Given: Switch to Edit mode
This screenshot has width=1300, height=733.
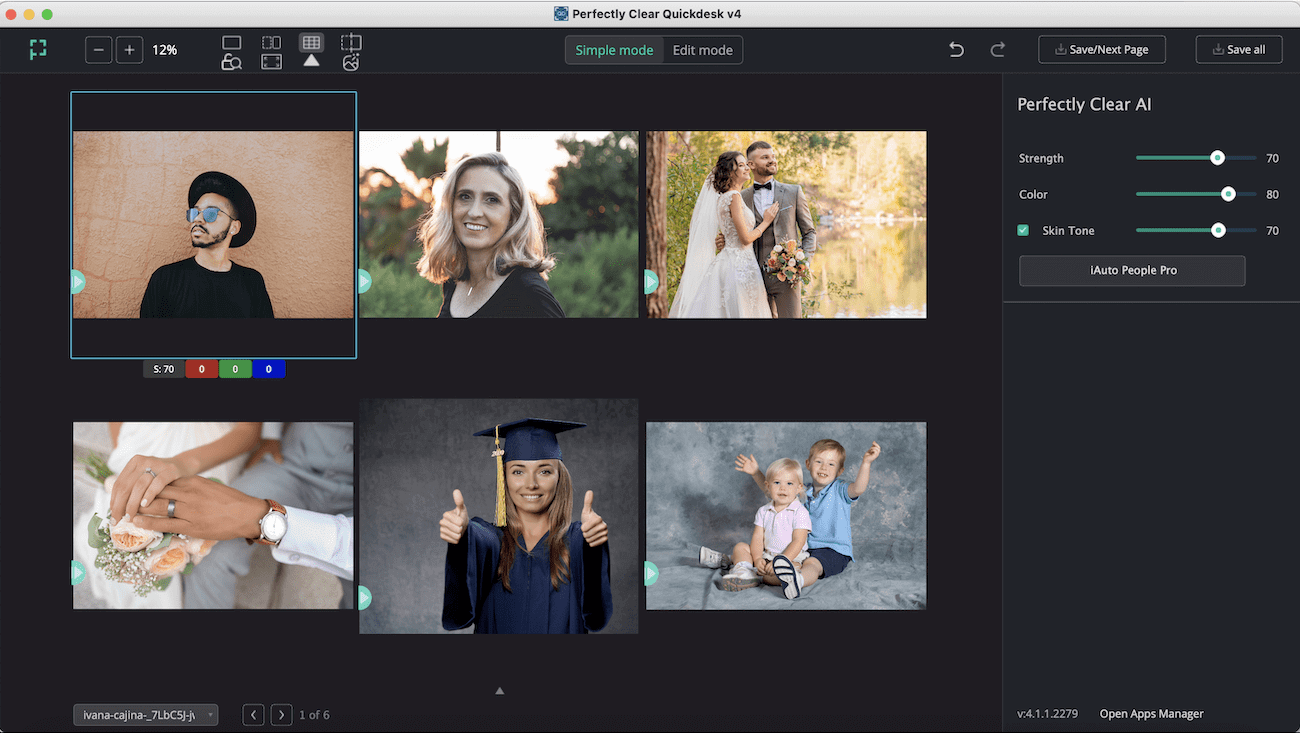Looking at the screenshot, I should click(x=702, y=50).
